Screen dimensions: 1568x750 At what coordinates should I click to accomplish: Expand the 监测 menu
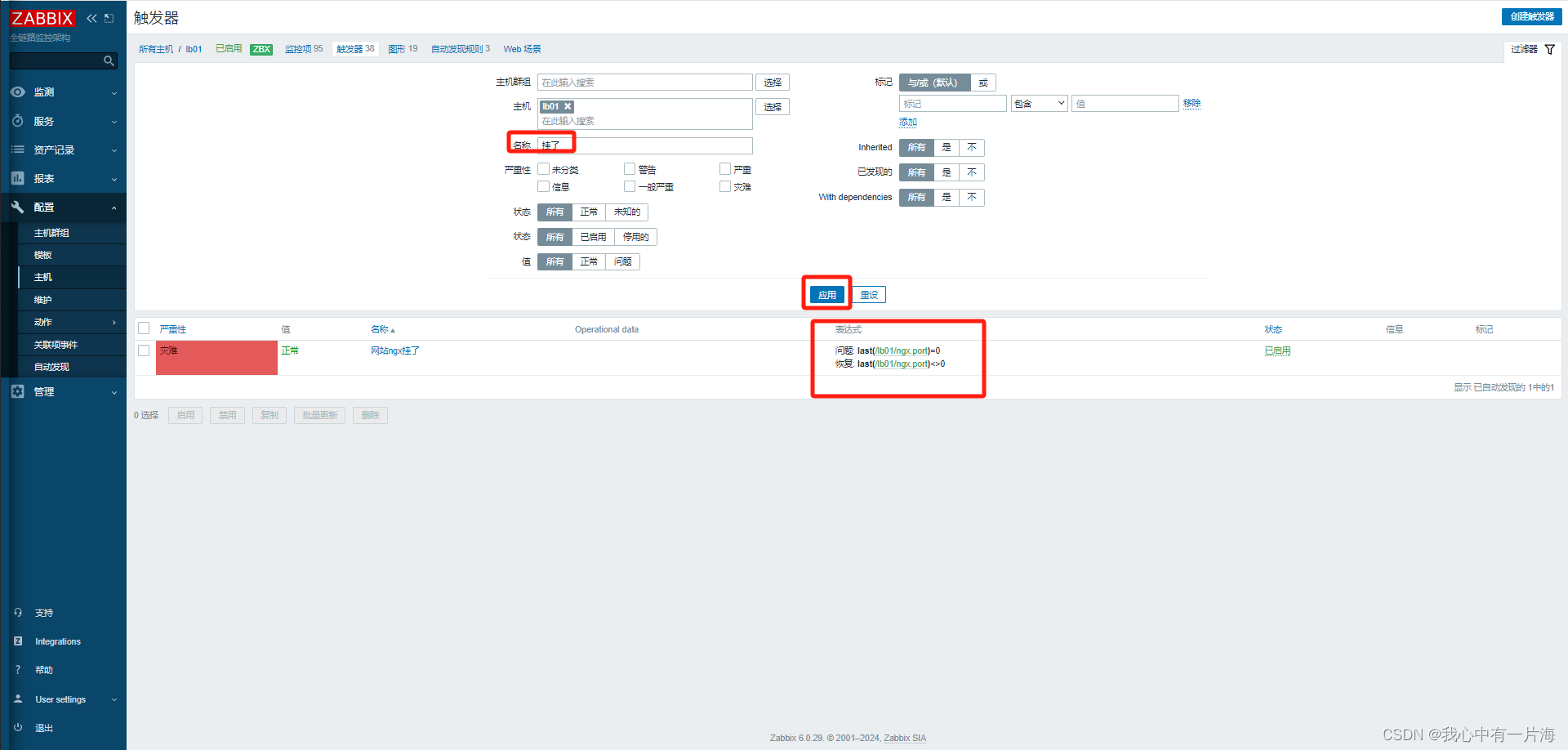click(114, 93)
